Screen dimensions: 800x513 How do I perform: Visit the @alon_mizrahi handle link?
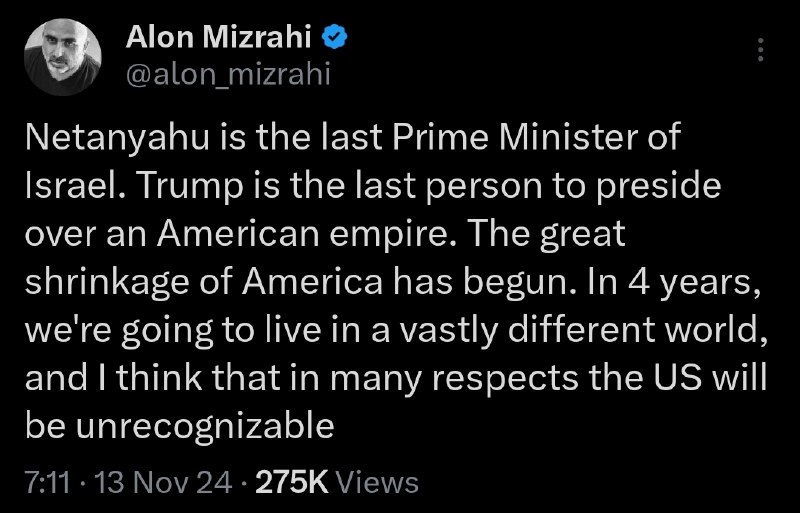point(228,74)
